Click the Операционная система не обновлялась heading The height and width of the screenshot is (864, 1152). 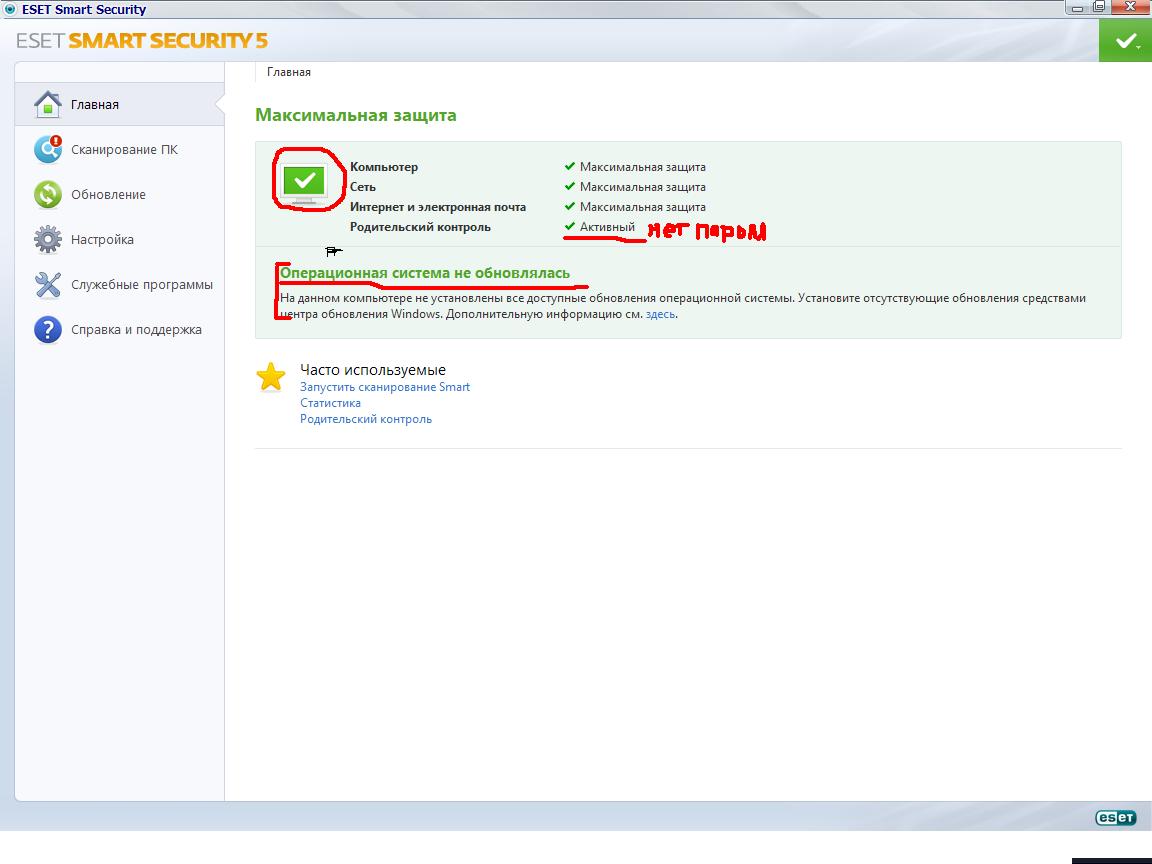[425, 273]
